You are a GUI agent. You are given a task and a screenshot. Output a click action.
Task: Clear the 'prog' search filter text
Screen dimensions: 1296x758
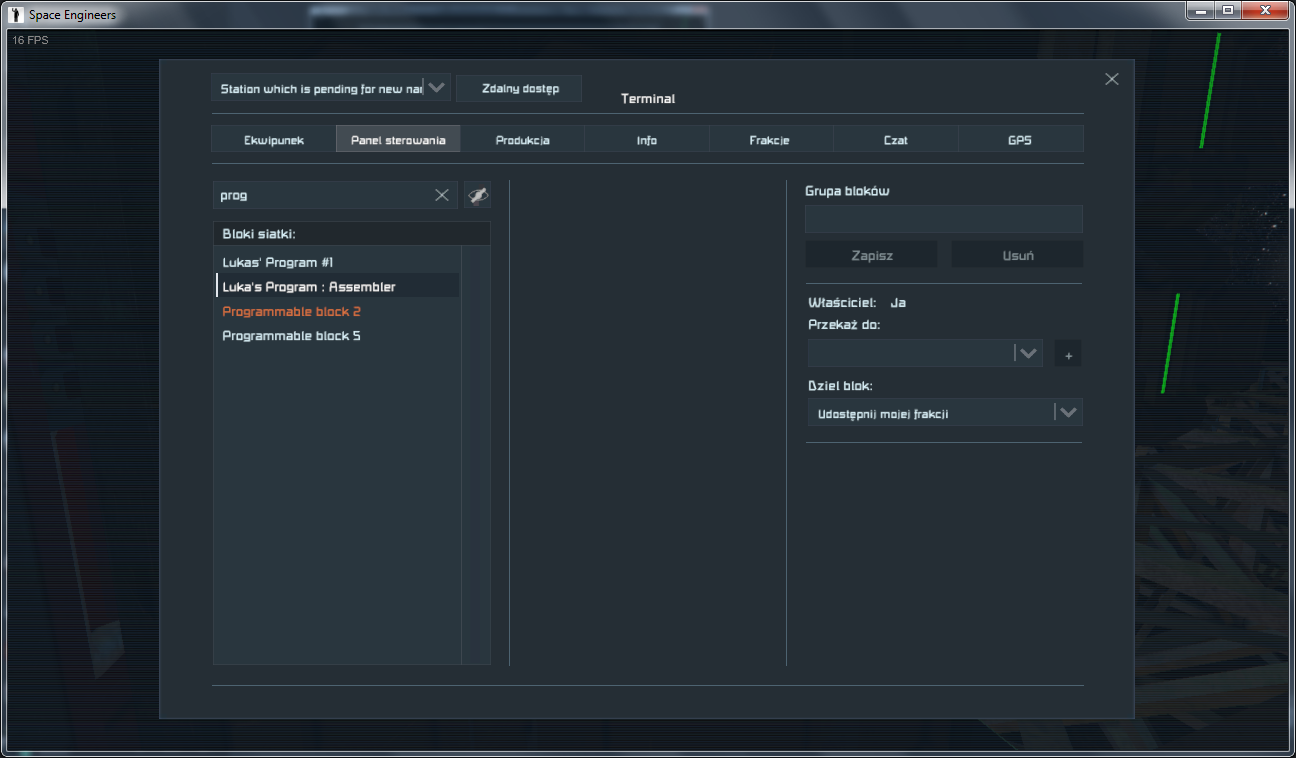441,195
